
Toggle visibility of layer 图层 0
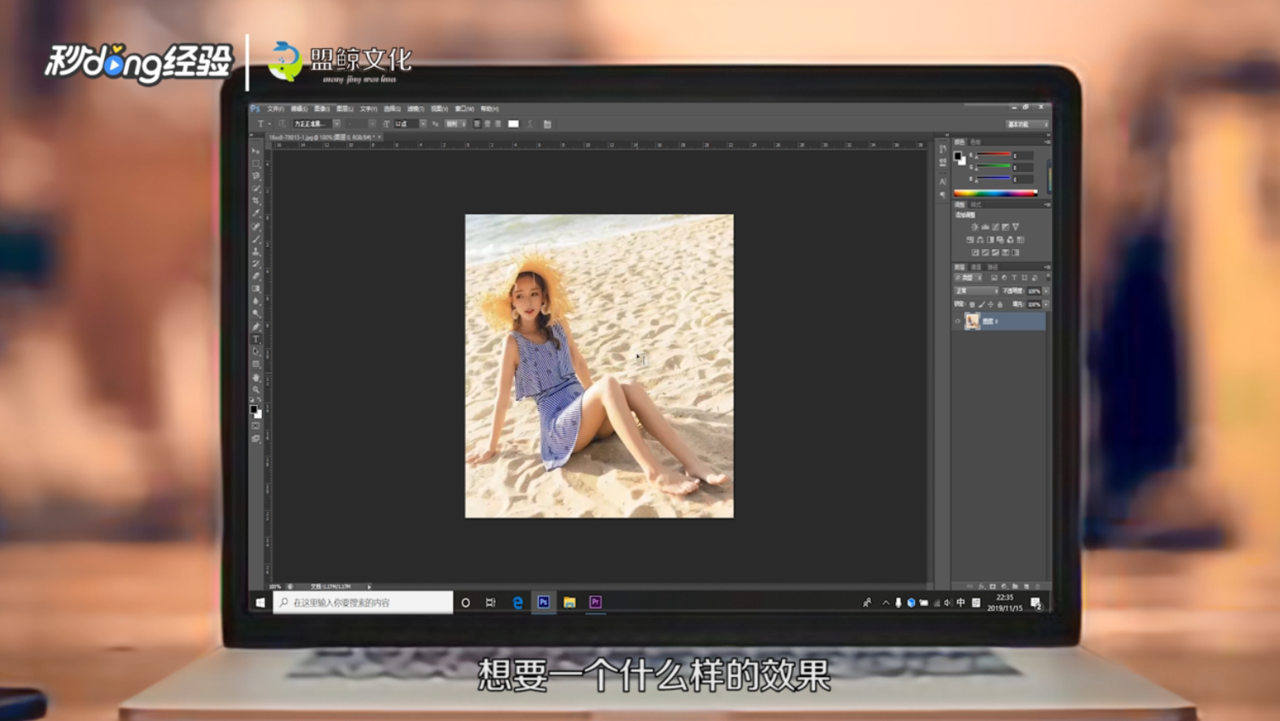click(x=957, y=321)
